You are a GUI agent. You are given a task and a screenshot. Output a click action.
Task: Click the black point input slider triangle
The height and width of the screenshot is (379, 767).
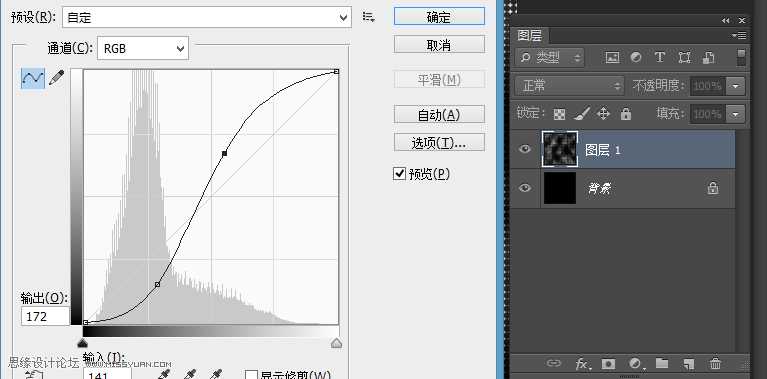pyautogui.click(x=83, y=343)
